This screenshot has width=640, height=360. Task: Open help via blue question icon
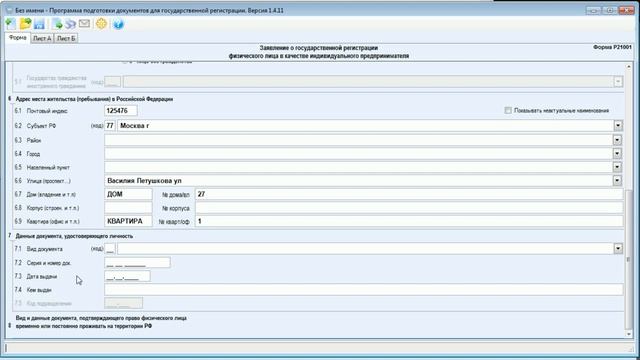point(118,24)
